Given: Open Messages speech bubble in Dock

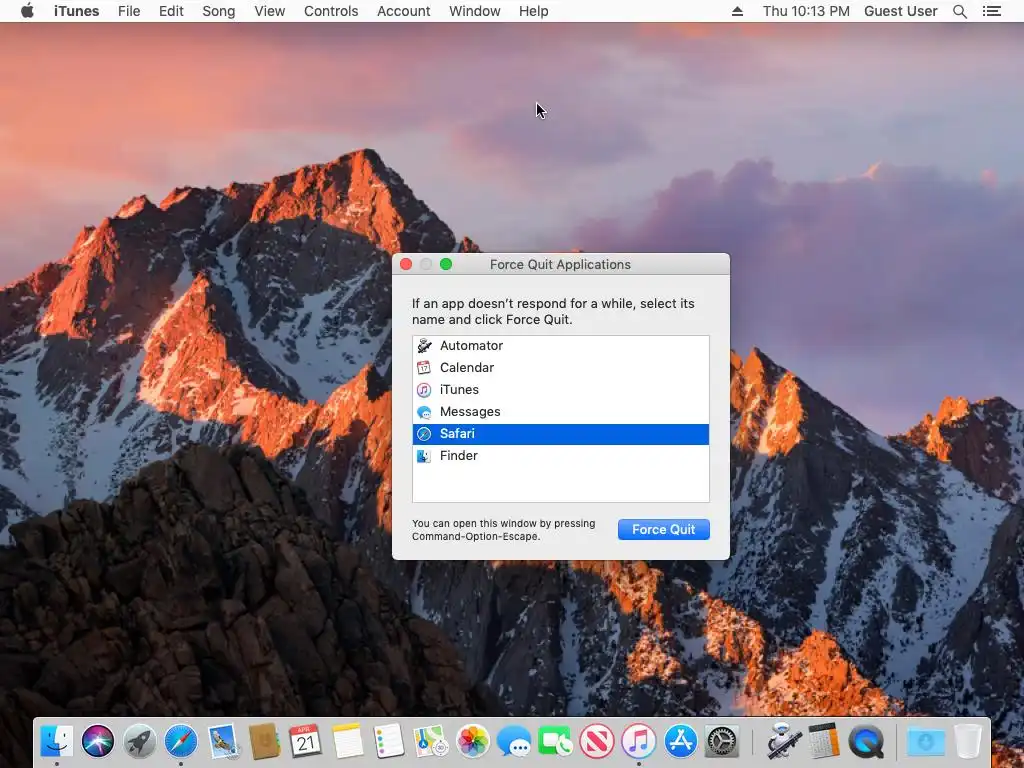Looking at the screenshot, I should [514, 743].
